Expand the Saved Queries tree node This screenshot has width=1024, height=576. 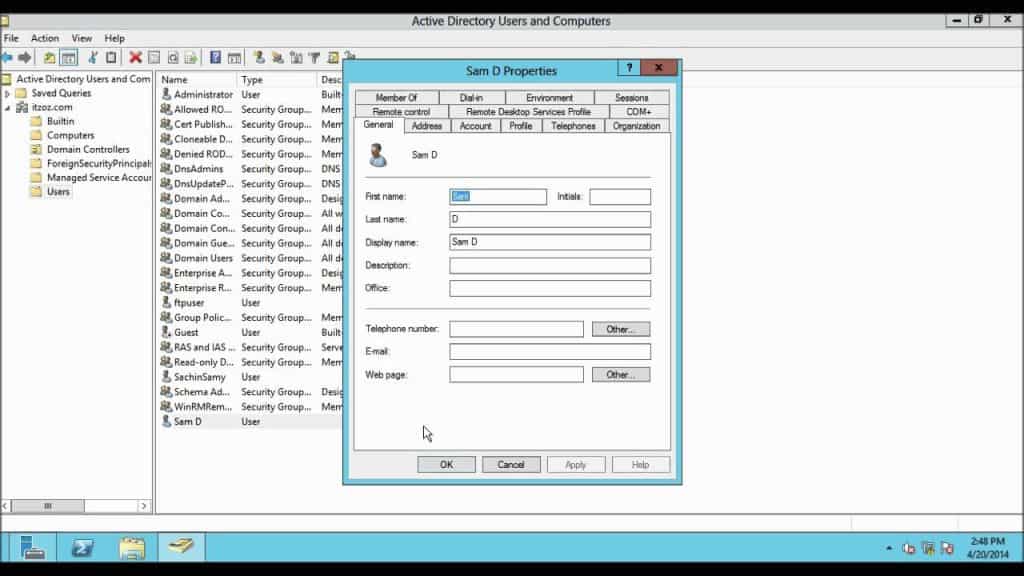[7, 93]
